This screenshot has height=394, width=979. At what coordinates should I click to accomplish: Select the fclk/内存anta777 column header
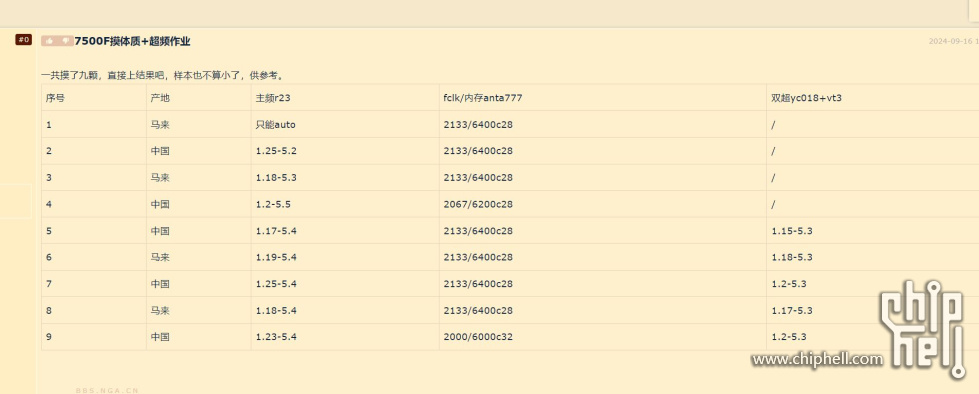603,98
